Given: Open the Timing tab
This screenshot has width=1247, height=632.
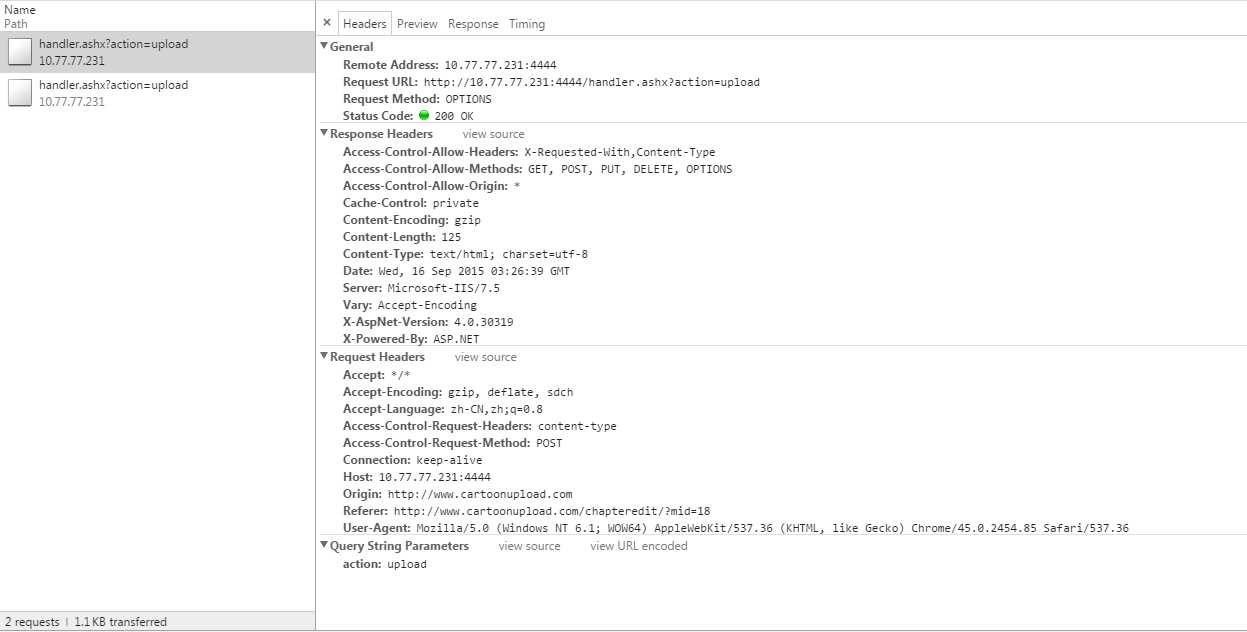Looking at the screenshot, I should click(x=527, y=24).
